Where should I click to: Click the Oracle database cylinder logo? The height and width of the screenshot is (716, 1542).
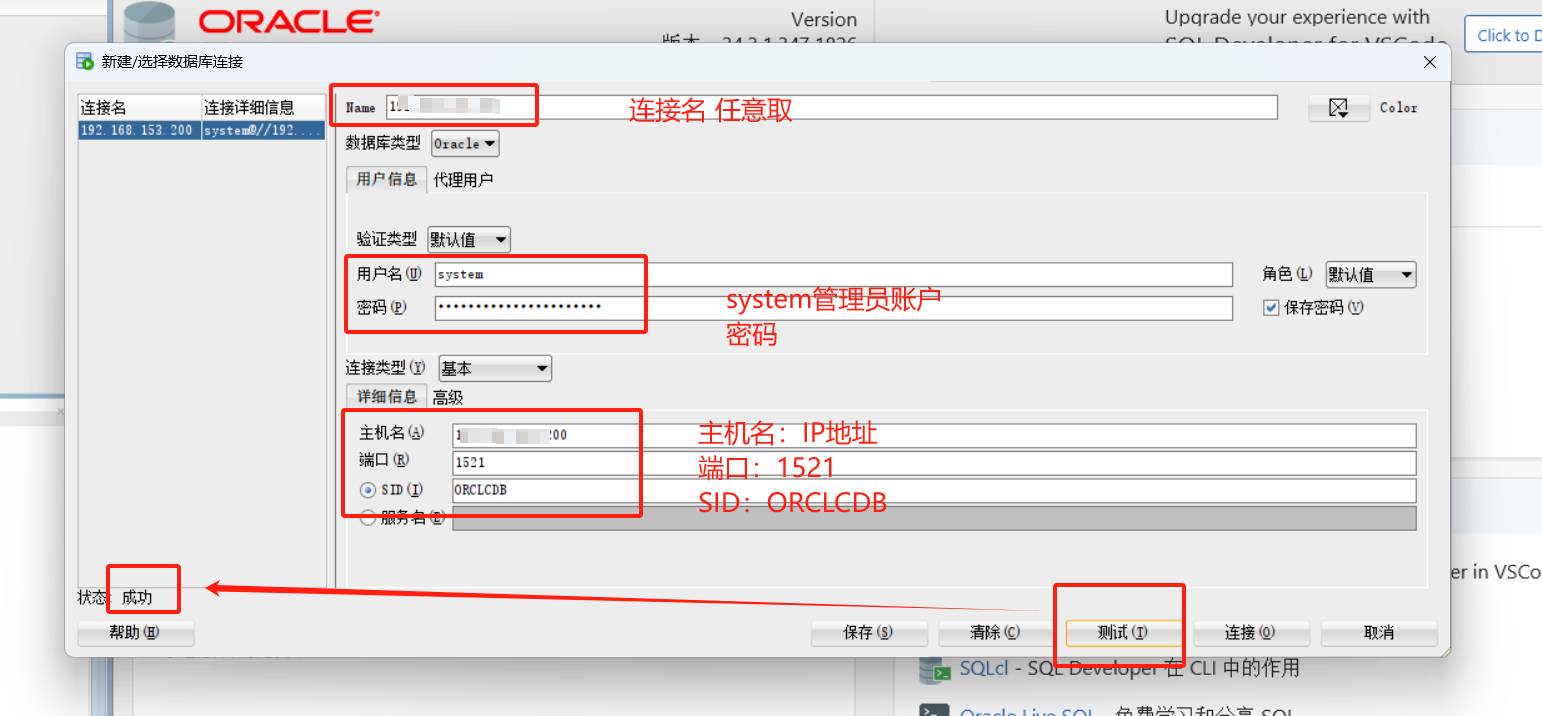click(x=151, y=22)
